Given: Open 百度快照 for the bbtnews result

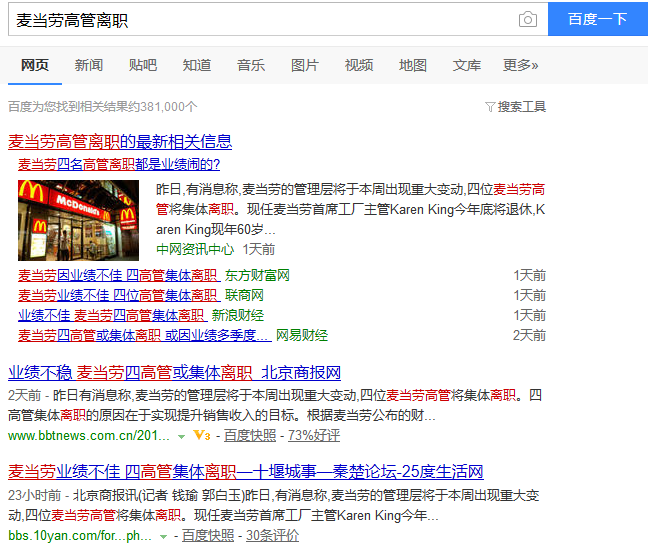Looking at the screenshot, I should click(250, 435).
